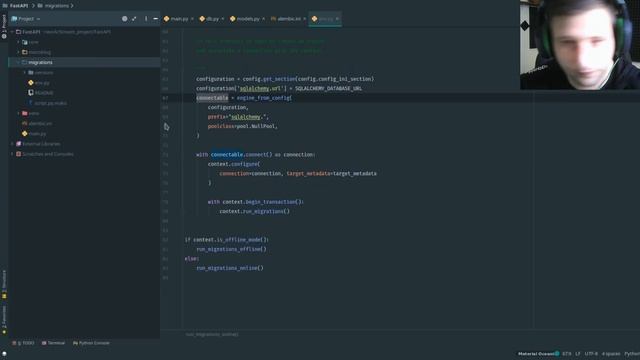Click run_migrations_online breadcrumb under editor
640x360 pixels.
tap(212, 334)
